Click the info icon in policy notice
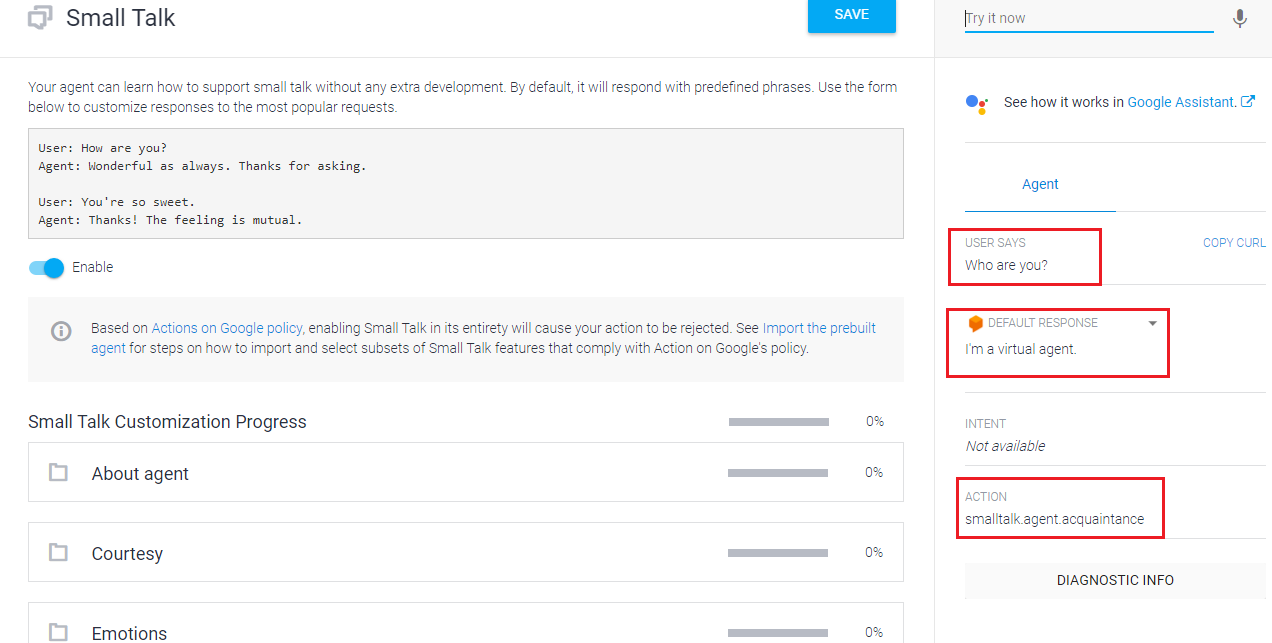Screen dimensions: 1272x643 tap(62, 331)
